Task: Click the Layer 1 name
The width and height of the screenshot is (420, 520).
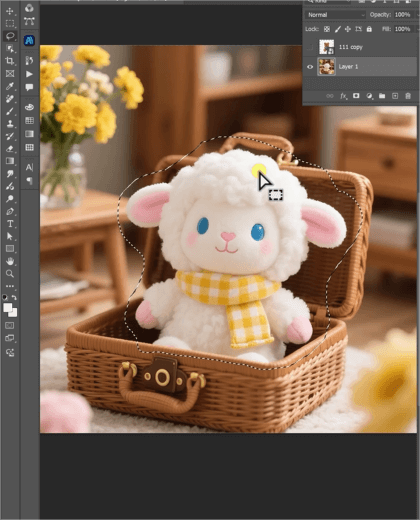Action: tap(348, 67)
